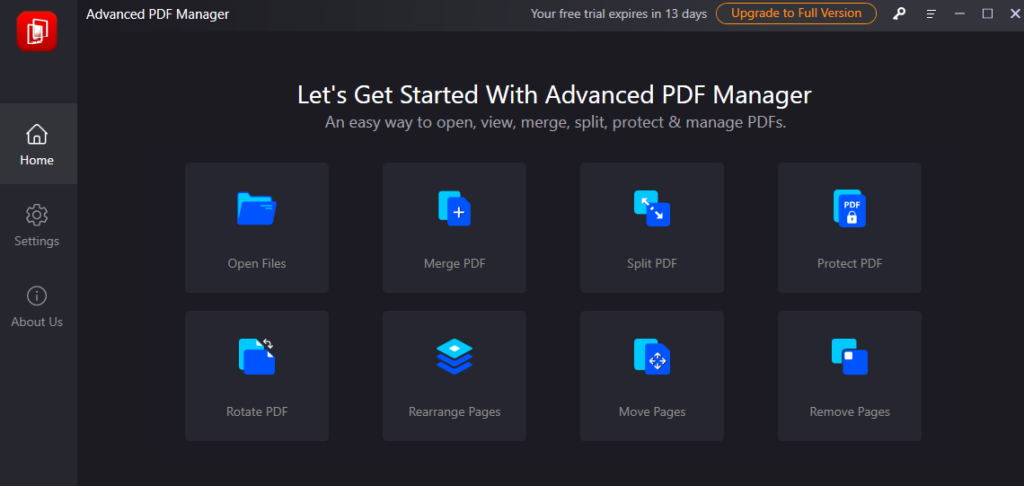Click the Move Pages label
Viewport: 1024px width, 486px height.
click(652, 412)
